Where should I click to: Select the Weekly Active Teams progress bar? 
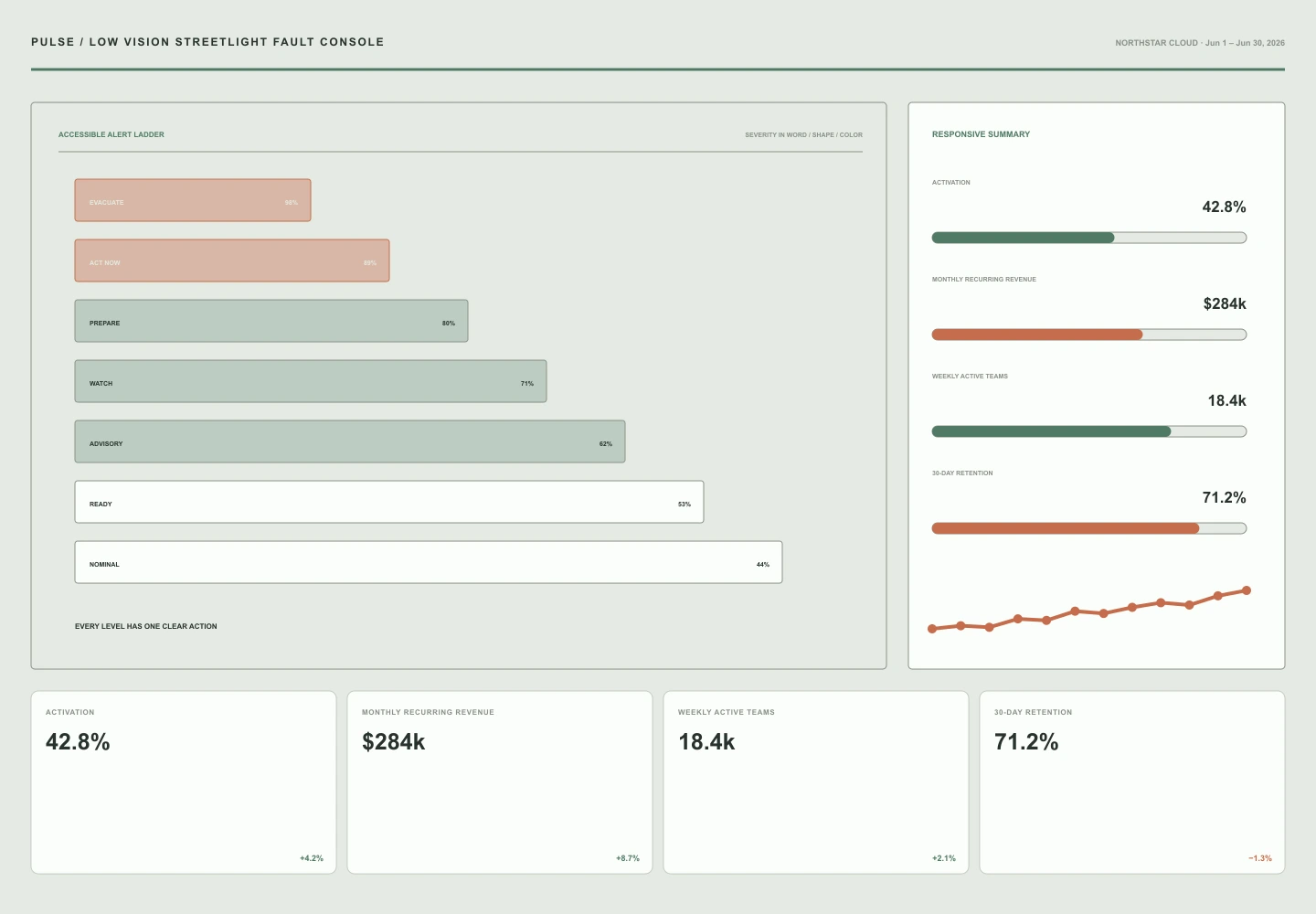1089,431
